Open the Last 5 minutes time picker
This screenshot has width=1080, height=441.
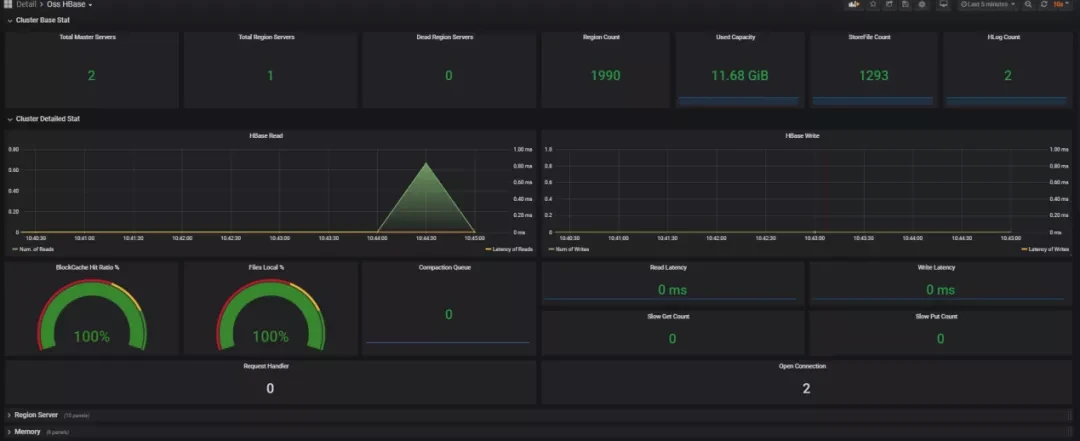pos(988,5)
